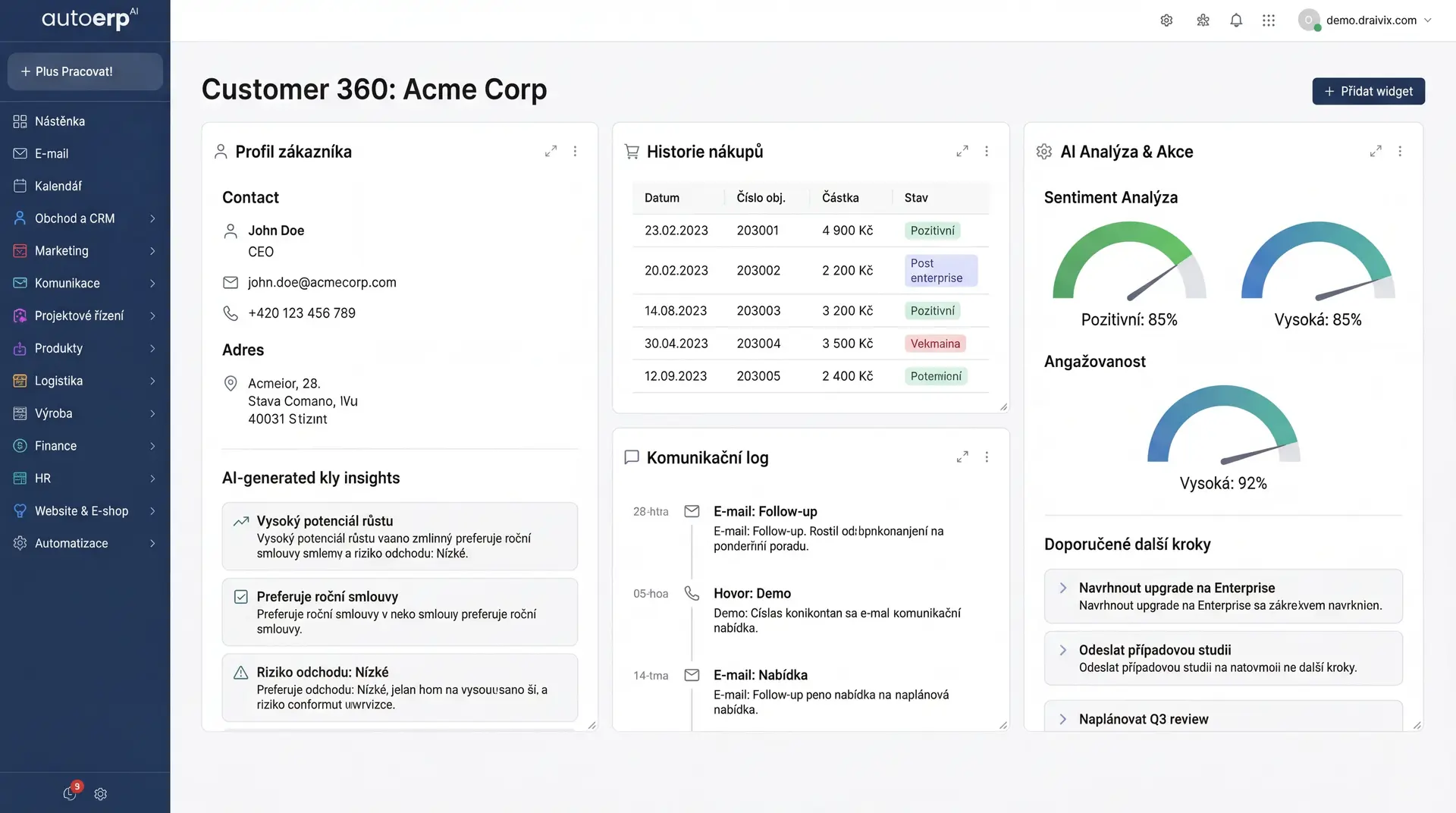
Task: Click the Website & E-shop lightbulb icon
Action: (x=20, y=511)
